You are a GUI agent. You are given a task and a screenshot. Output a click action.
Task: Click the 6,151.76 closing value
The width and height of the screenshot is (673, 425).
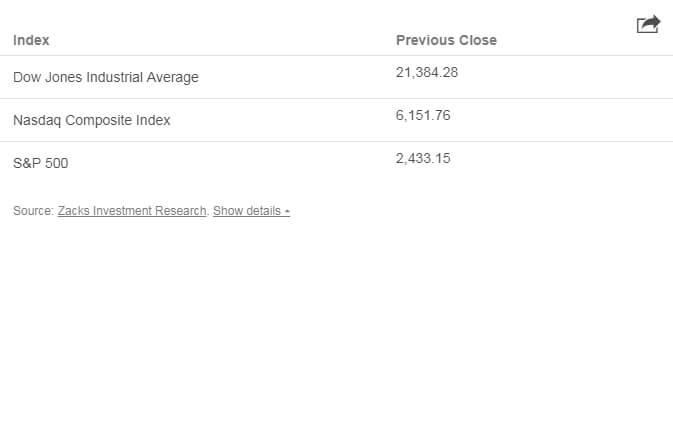[x=423, y=115]
